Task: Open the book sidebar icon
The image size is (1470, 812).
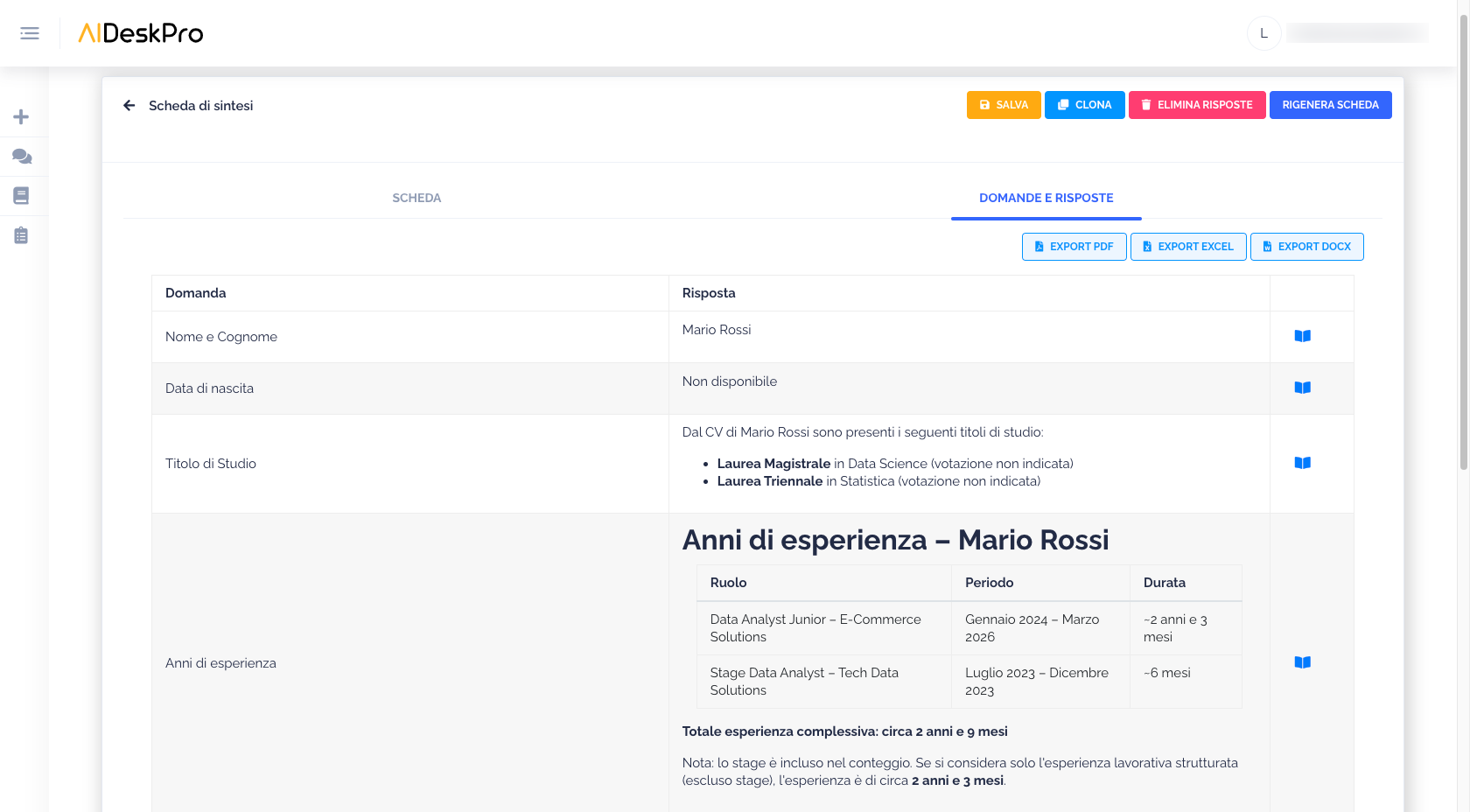Action: pos(21,196)
